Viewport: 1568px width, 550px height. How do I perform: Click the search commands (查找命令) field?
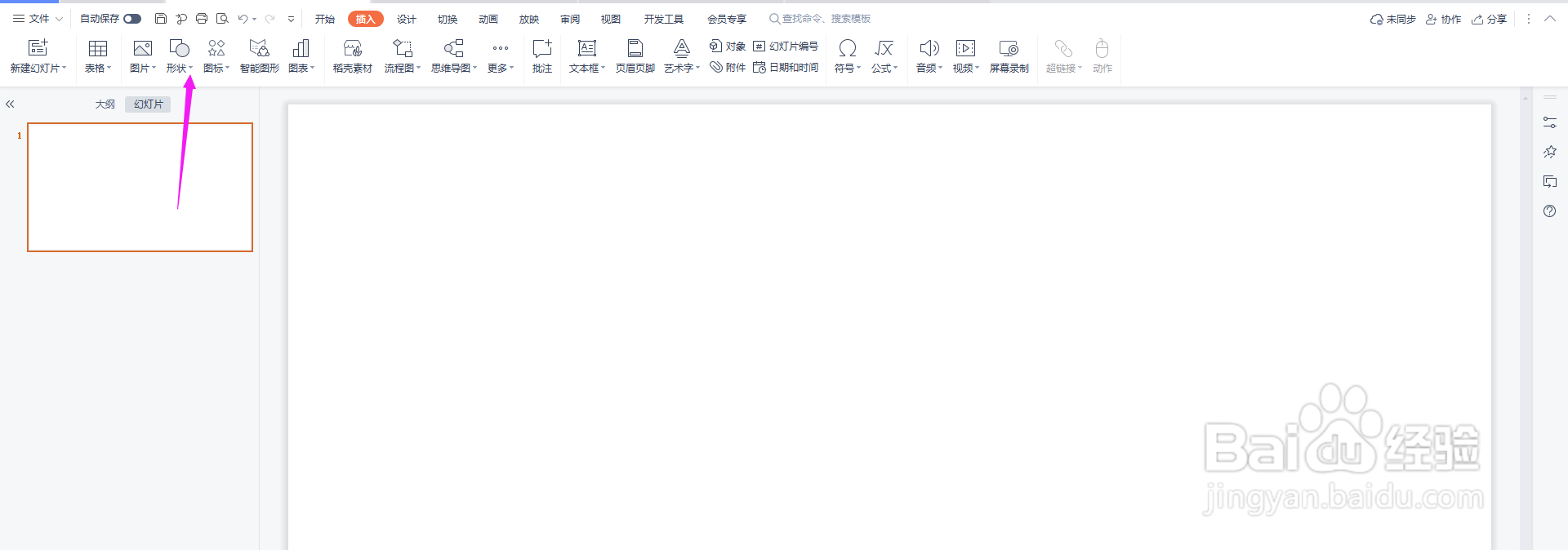[x=820, y=19]
